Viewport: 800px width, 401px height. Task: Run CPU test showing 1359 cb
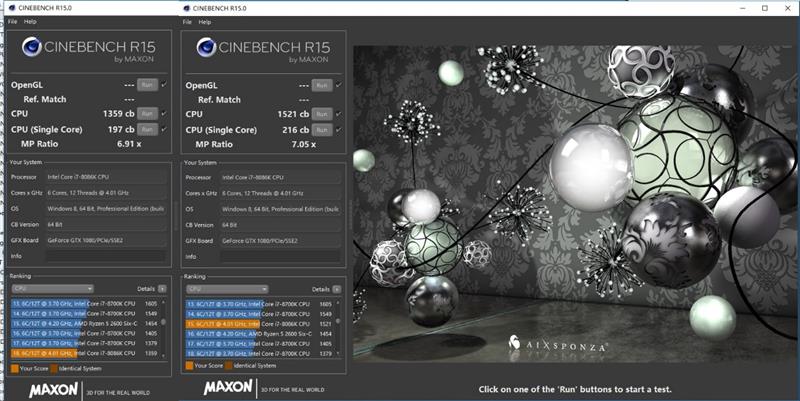147,113
